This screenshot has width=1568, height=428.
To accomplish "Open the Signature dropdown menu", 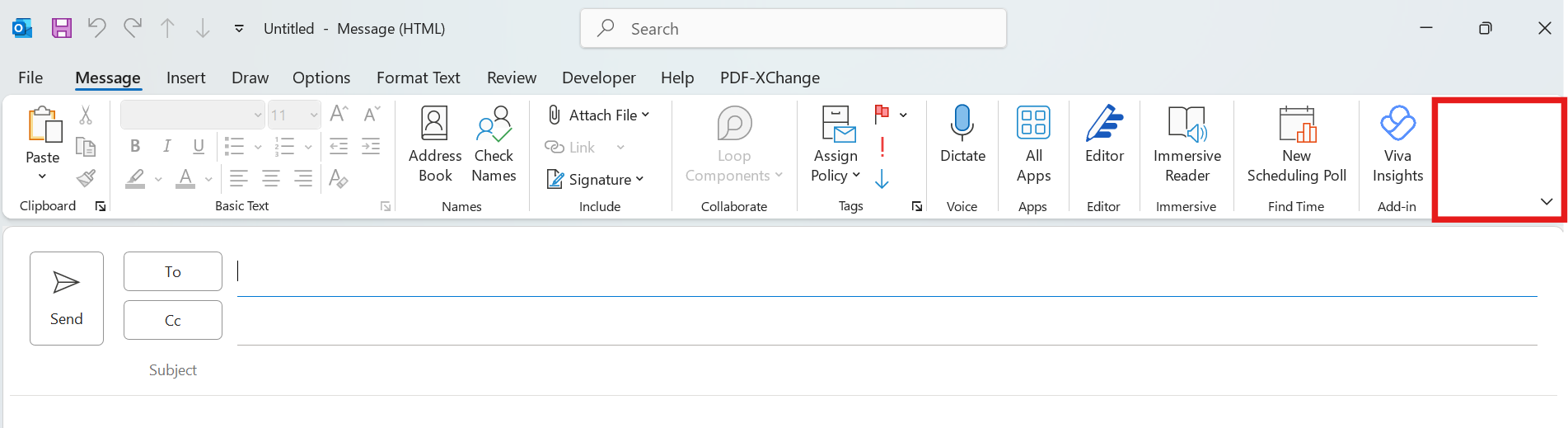I will [x=639, y=179].
